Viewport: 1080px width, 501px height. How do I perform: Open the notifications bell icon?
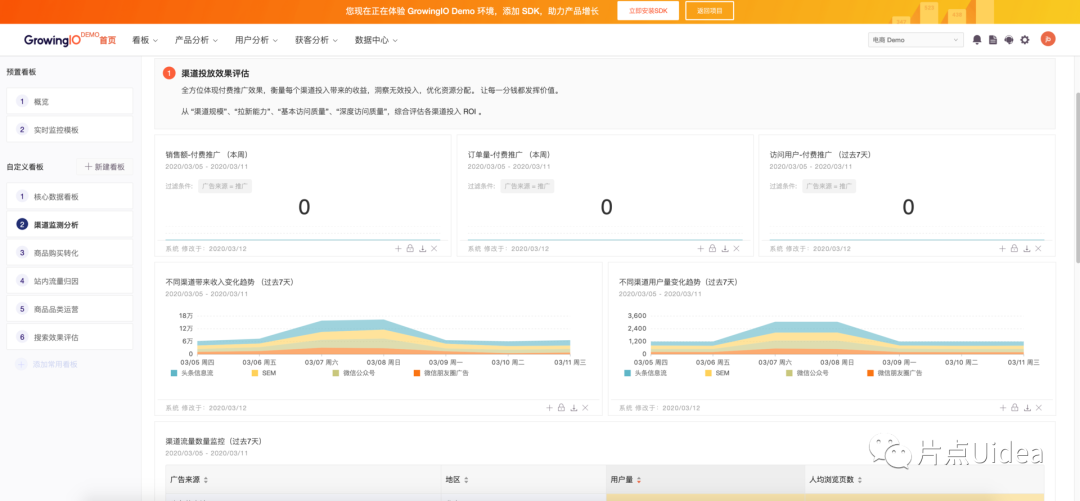pyautogui.click(x=977, y=40)
